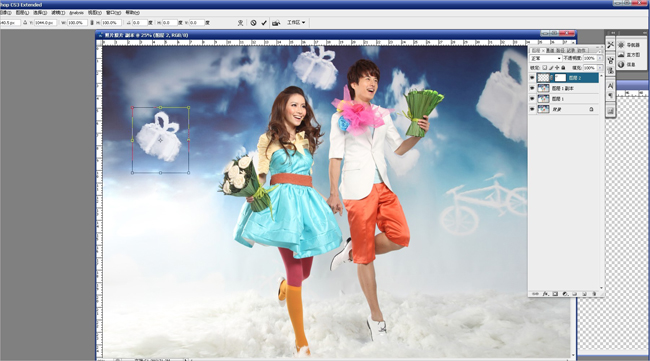The height and width of the screenshot is (361, 650).
Task: Select the layer mask thumbnail on top layer
Action: pyautogui.click(x=560, y=78)
